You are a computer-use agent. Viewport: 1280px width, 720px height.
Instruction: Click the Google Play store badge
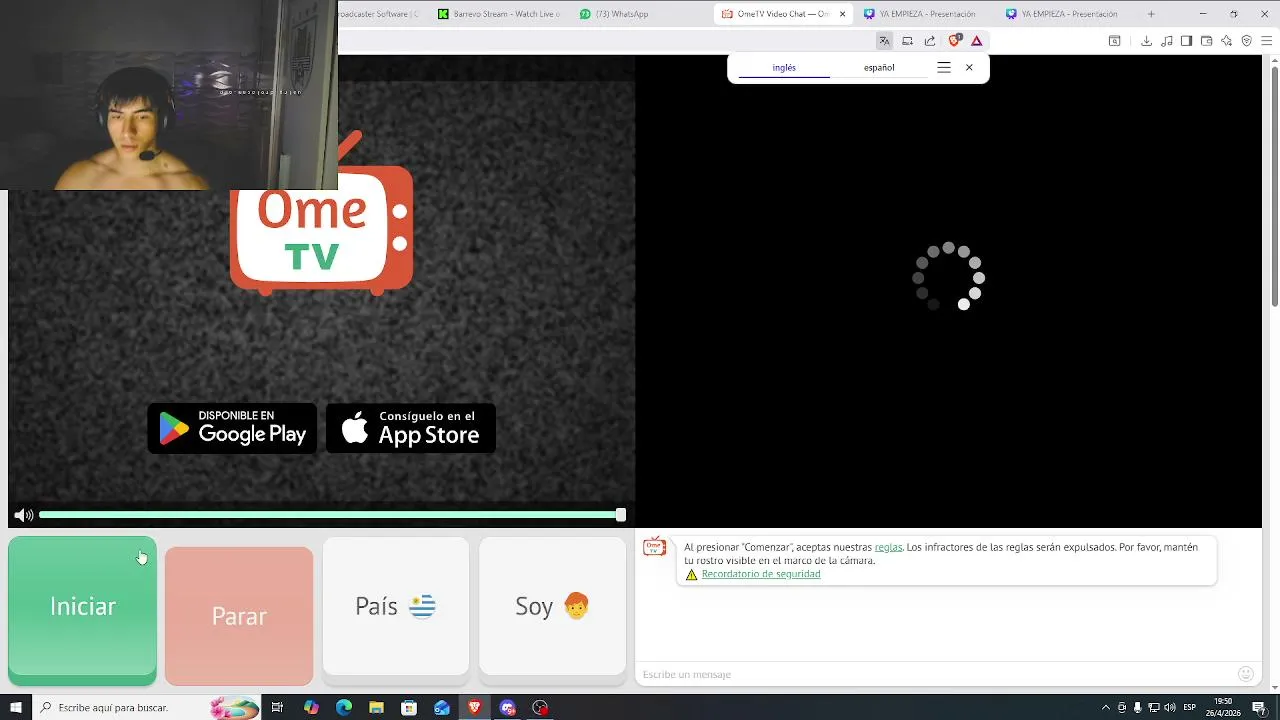point(232,428)
